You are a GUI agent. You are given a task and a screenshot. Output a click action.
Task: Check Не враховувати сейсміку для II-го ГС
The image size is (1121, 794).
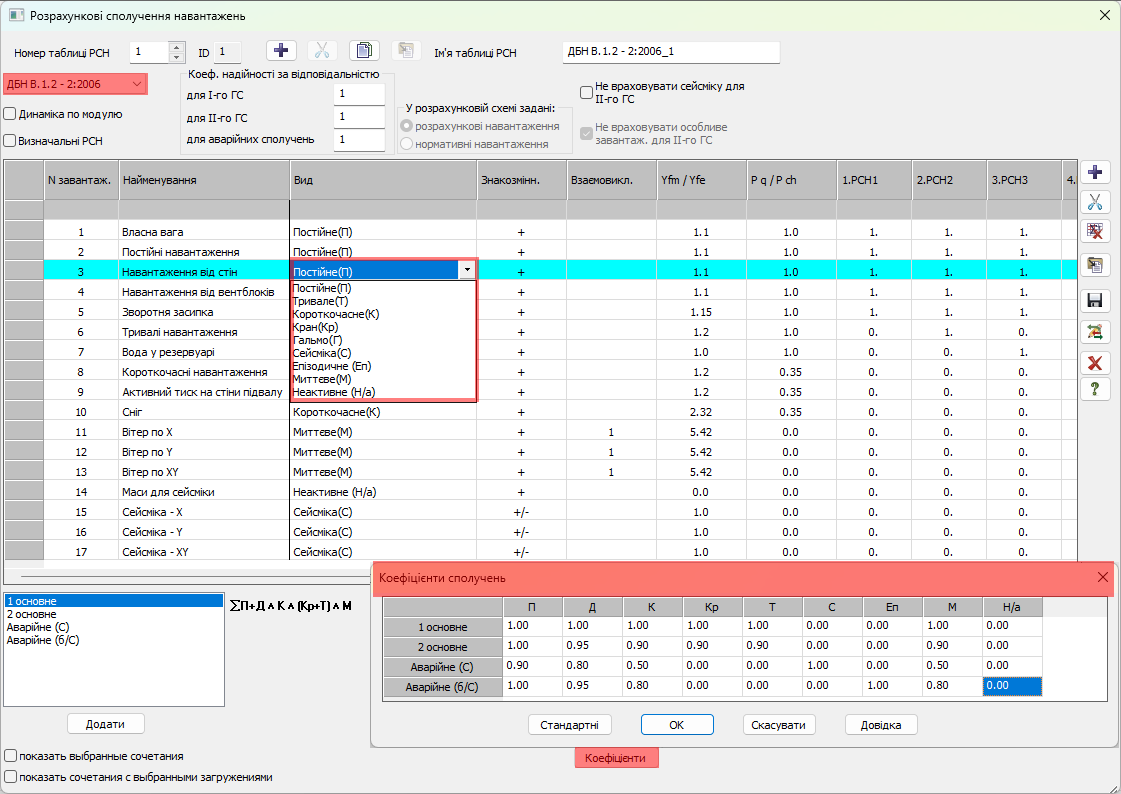click(x=587, y=93)
